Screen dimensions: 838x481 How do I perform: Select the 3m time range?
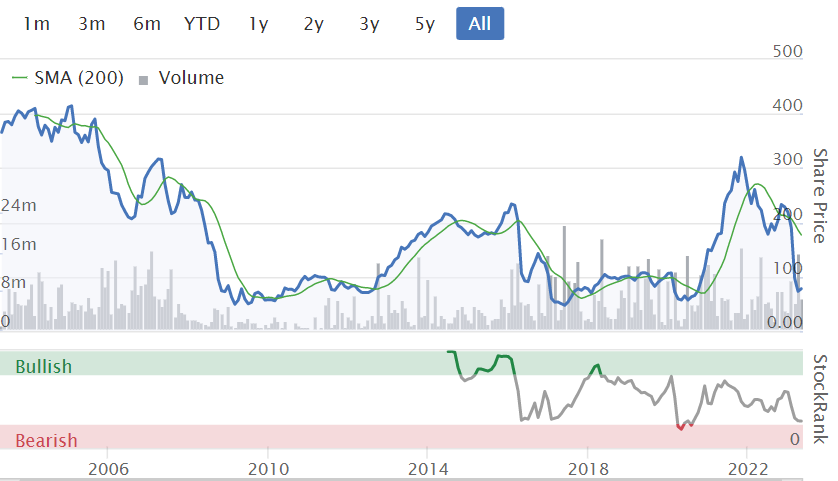point(91,24)
